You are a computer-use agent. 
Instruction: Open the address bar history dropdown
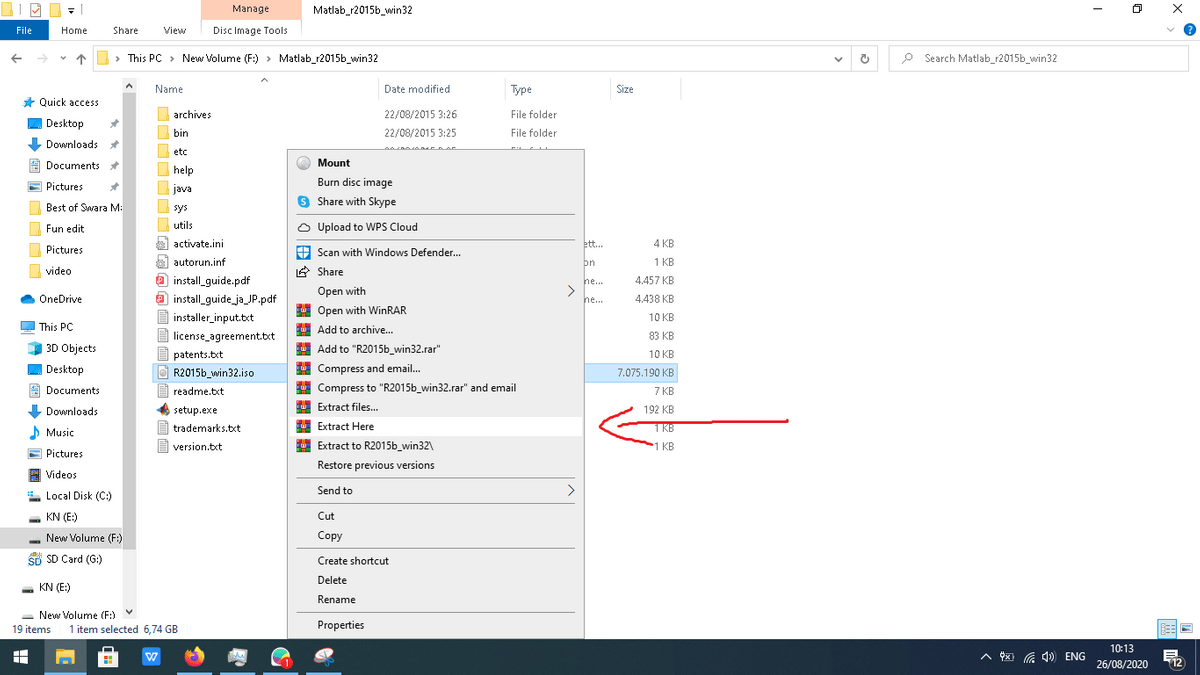tap(838, 58)
